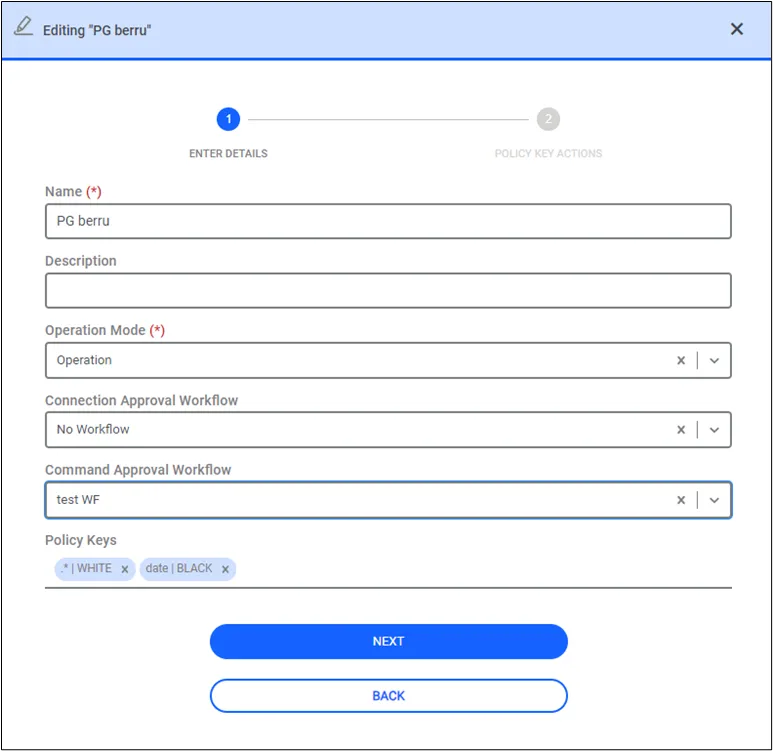Click the .* | WHITE chip label
This screenshot has height=751, width=773.
(86, 569)
